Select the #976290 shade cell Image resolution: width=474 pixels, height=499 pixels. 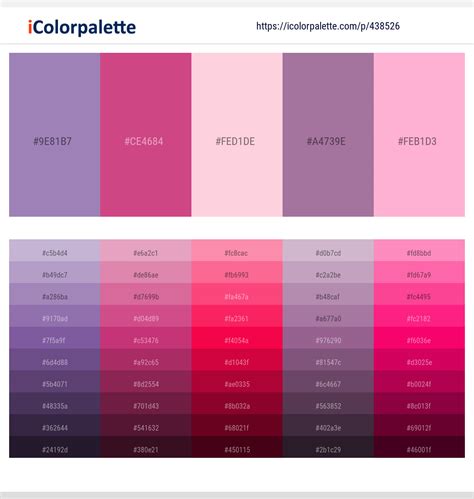click(x=328, y=338)
